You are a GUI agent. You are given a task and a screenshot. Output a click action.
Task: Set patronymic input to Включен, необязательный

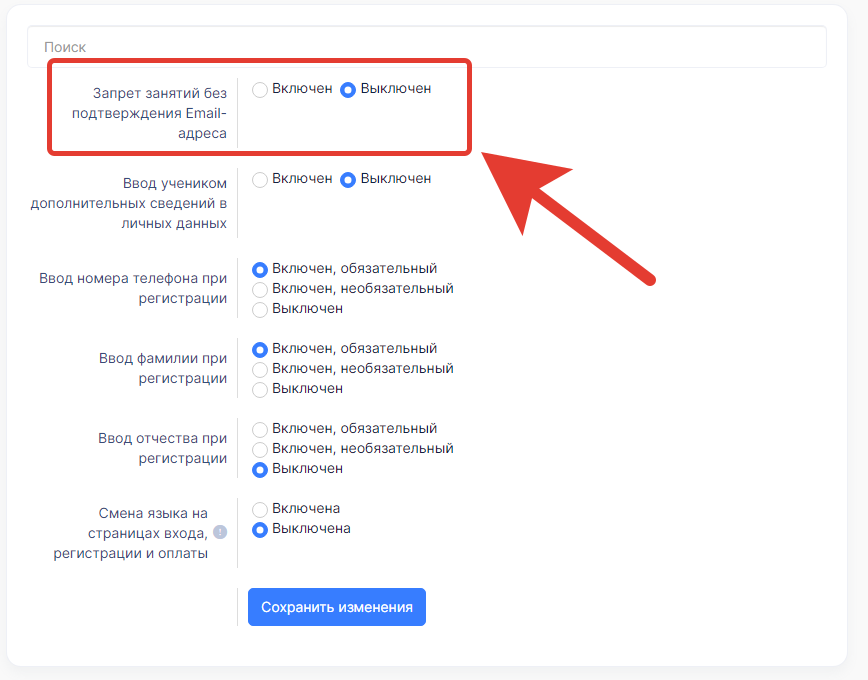(260, 450)
